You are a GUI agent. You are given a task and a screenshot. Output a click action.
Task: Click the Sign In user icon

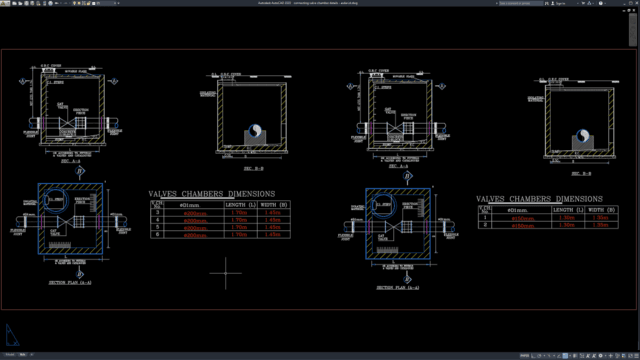coord(553,3)
